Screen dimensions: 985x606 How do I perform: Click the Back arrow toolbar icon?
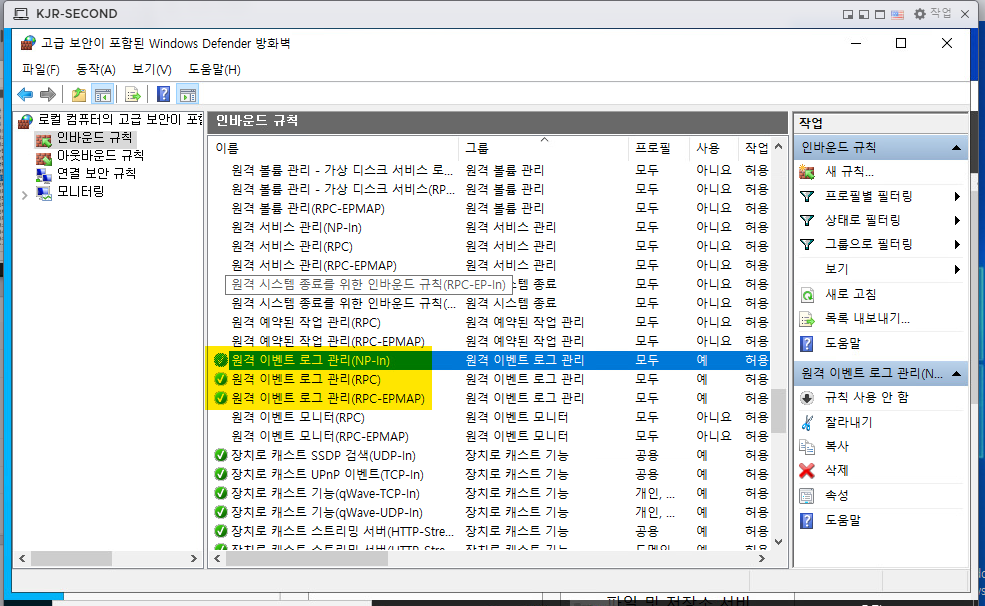(x=25, y=95)
